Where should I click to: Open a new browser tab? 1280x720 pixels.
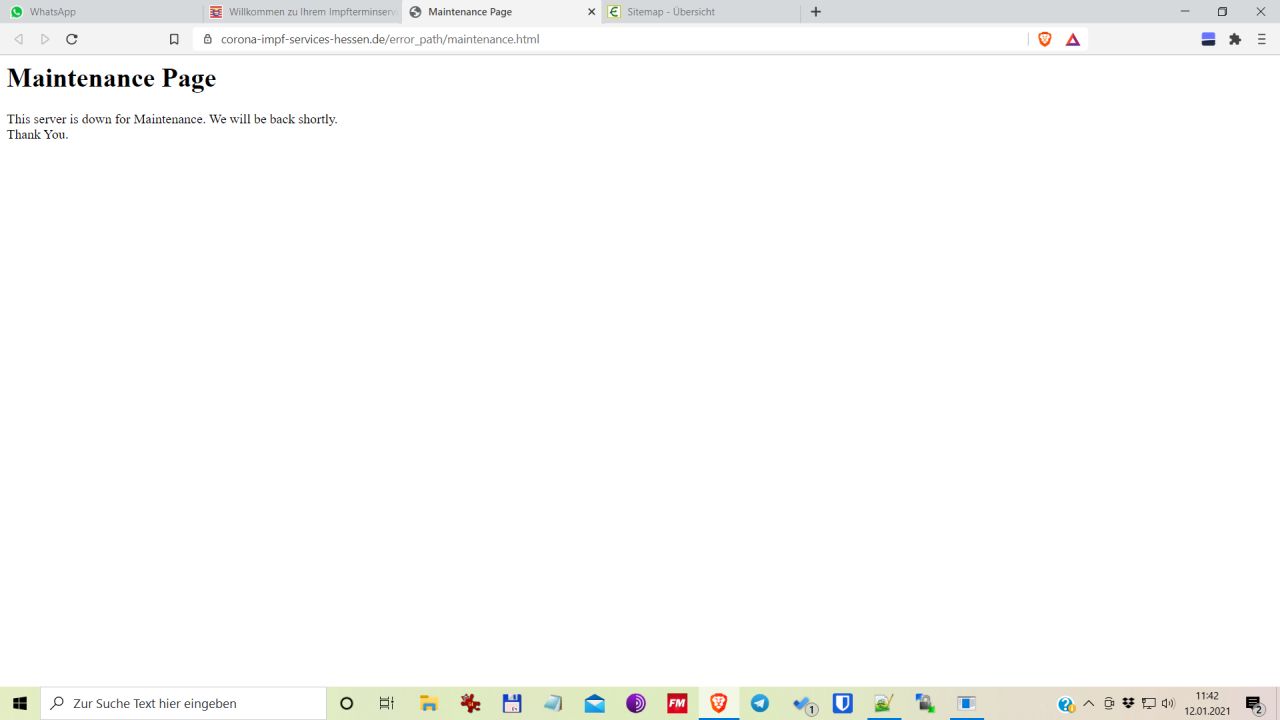[x=816, y=12]
